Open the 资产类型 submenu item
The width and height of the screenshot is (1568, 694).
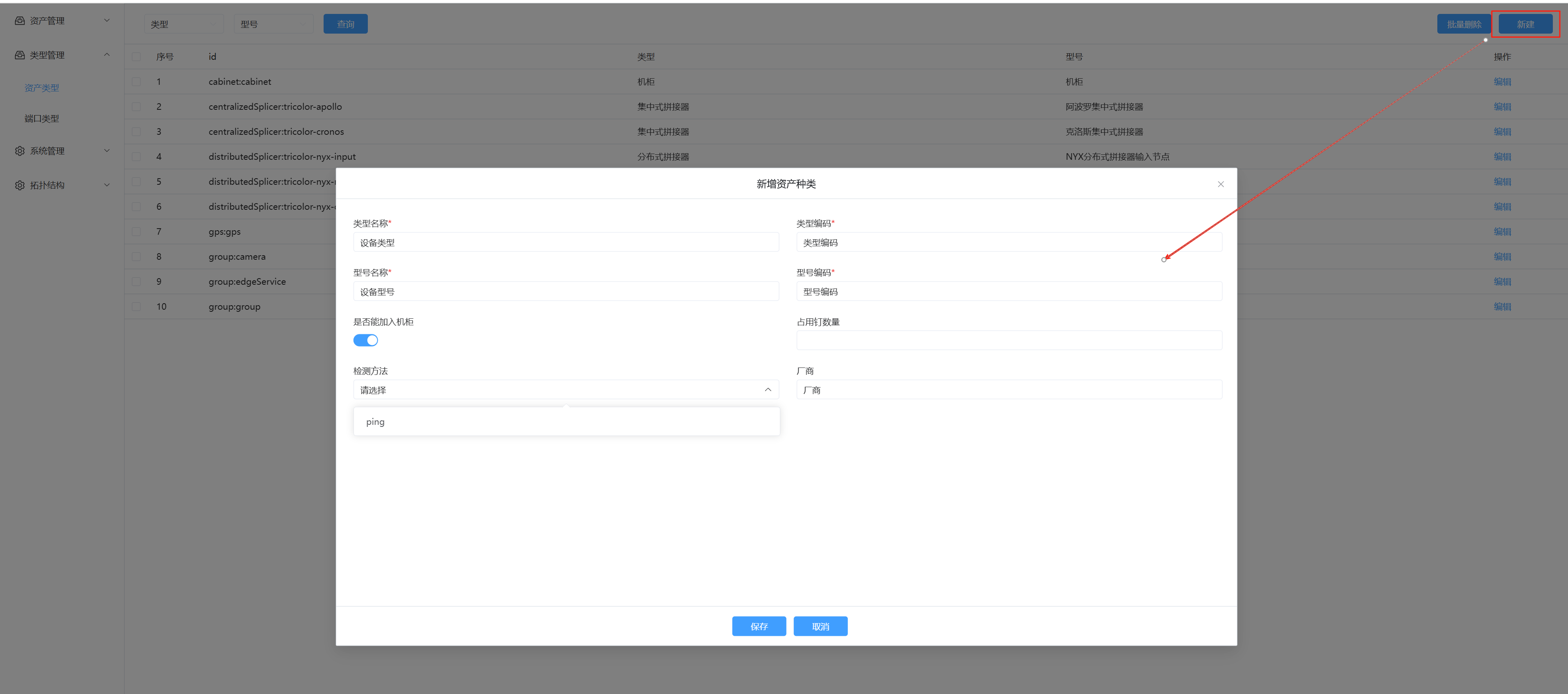pyautogui.click(x=42, y=88)
